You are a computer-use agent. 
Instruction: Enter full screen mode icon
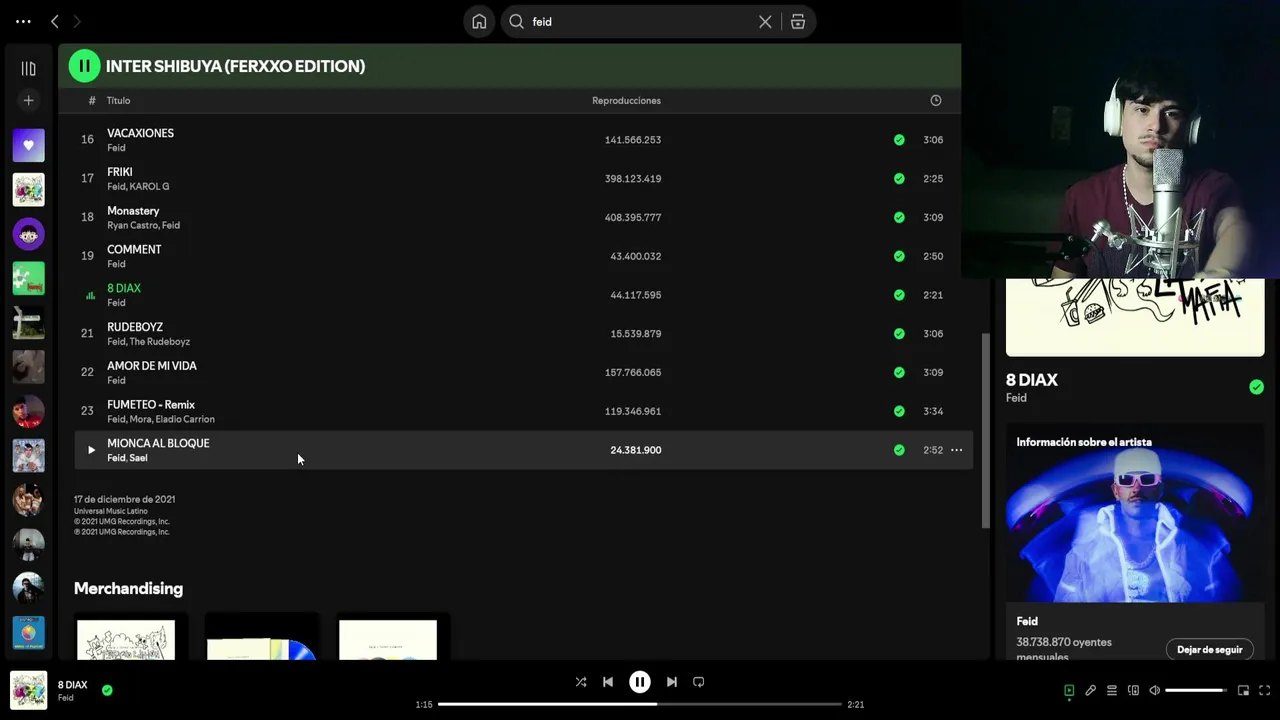click(1265, 690)
